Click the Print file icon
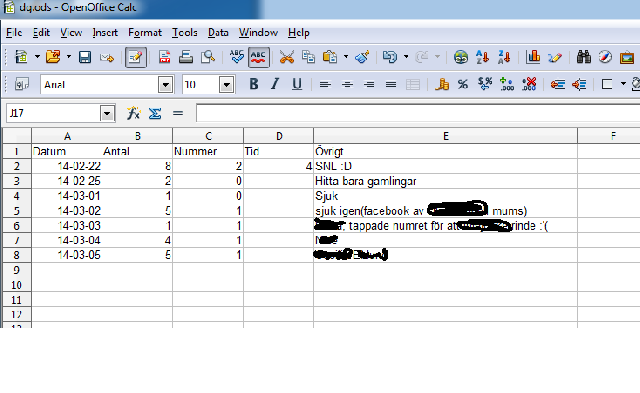Image resolution: width=640 pixels, height=393 pixels. (x=186, y=57)
